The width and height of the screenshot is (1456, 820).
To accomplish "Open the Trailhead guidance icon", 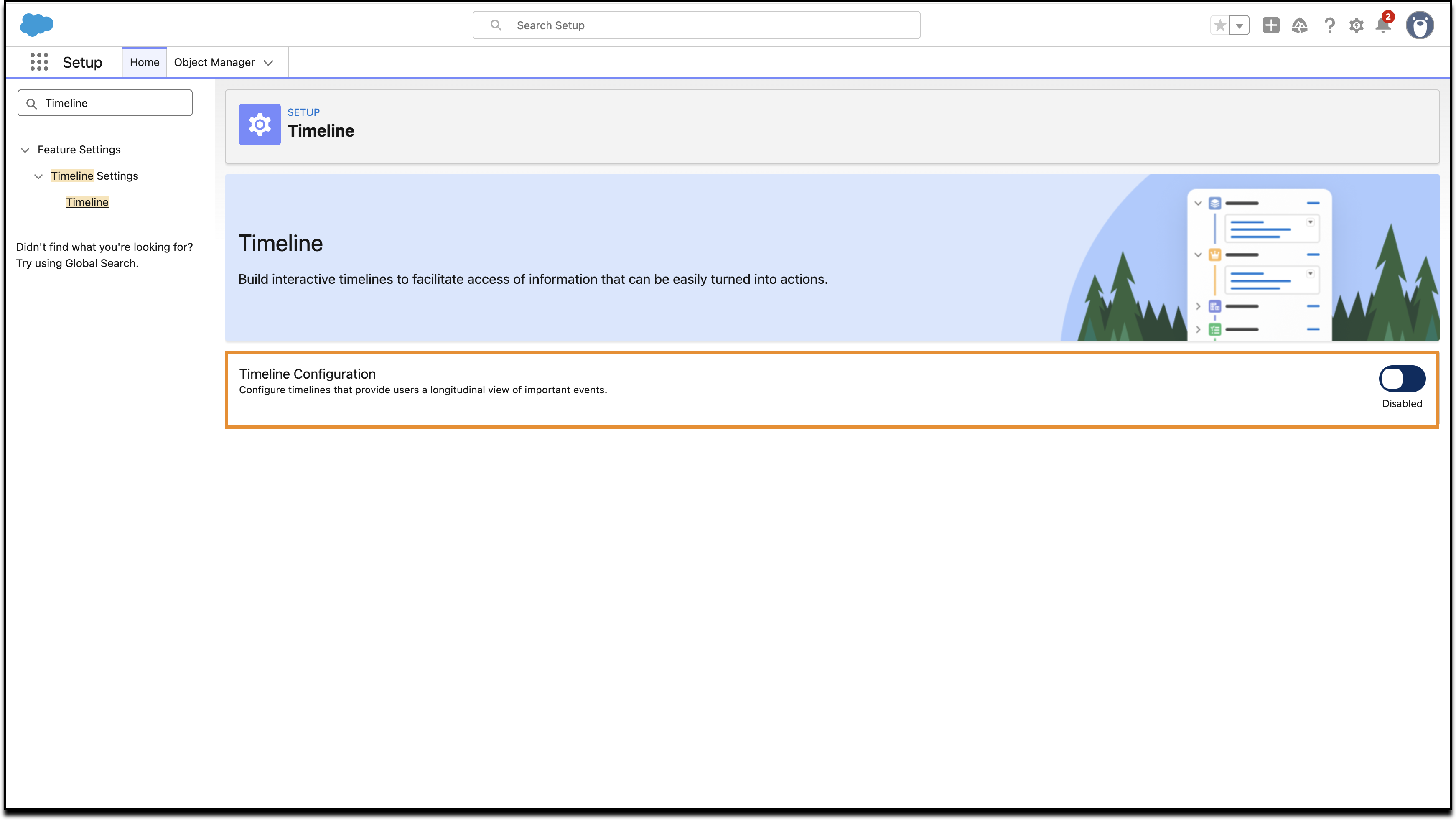I will pos(1300,25).
